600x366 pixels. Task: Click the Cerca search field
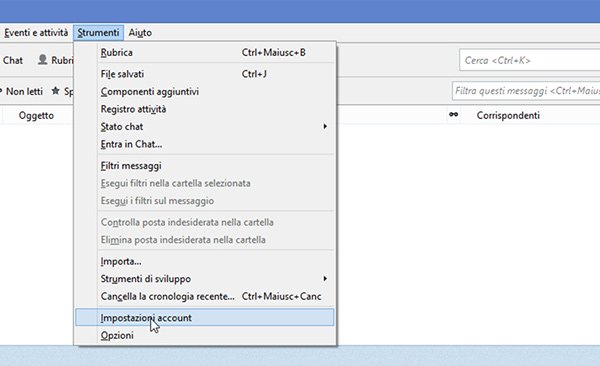(530, 60)
